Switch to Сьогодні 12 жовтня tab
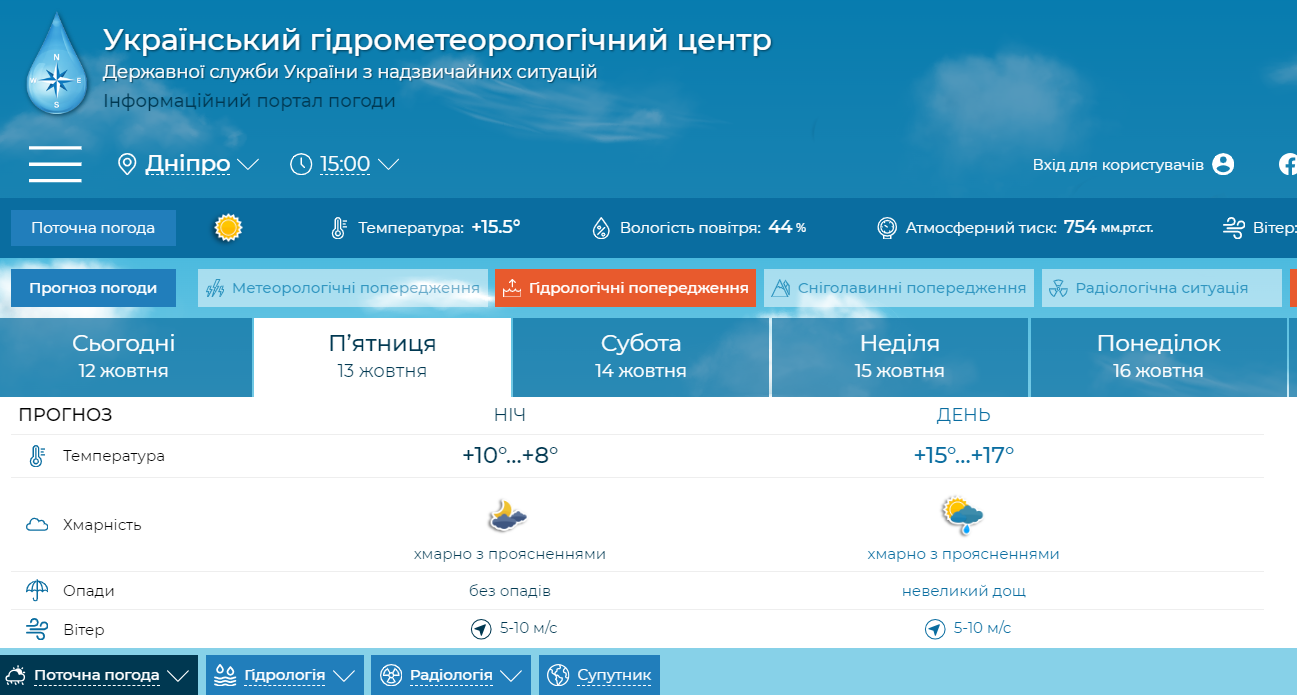Screen dimensions: 1297x695 (124, 356)
